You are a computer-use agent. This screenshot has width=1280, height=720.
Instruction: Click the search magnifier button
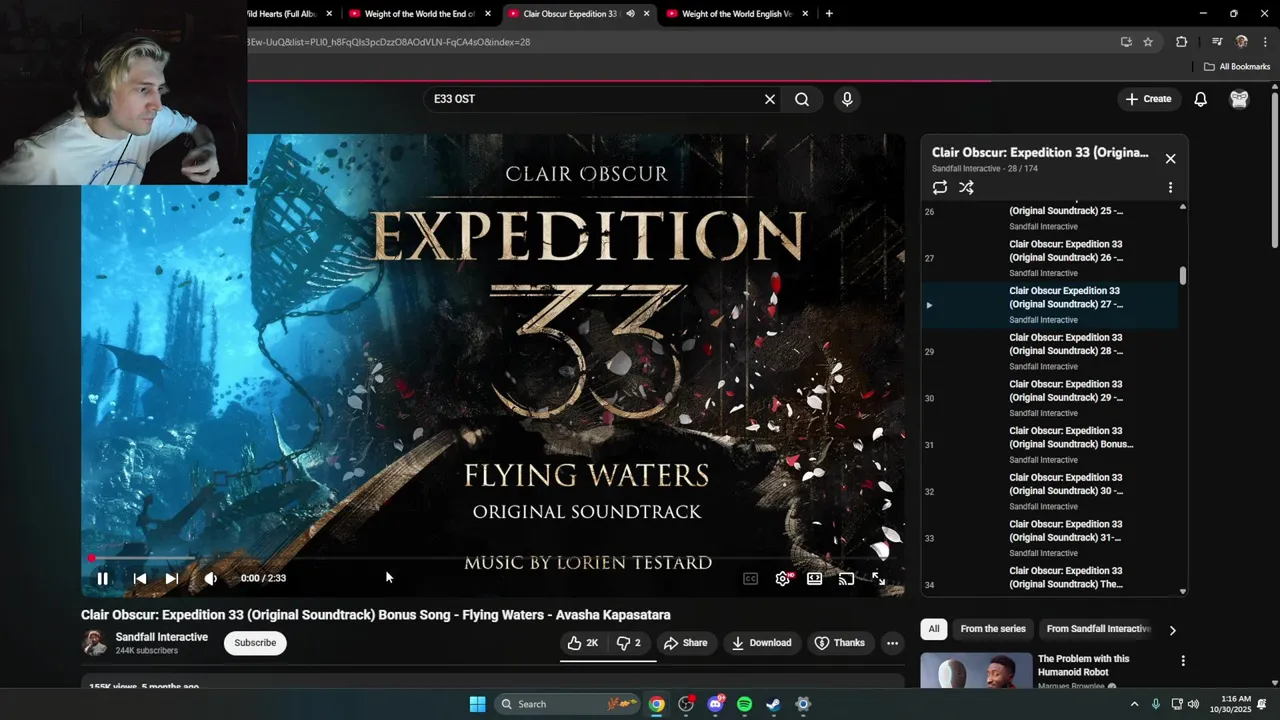(802, 99)
